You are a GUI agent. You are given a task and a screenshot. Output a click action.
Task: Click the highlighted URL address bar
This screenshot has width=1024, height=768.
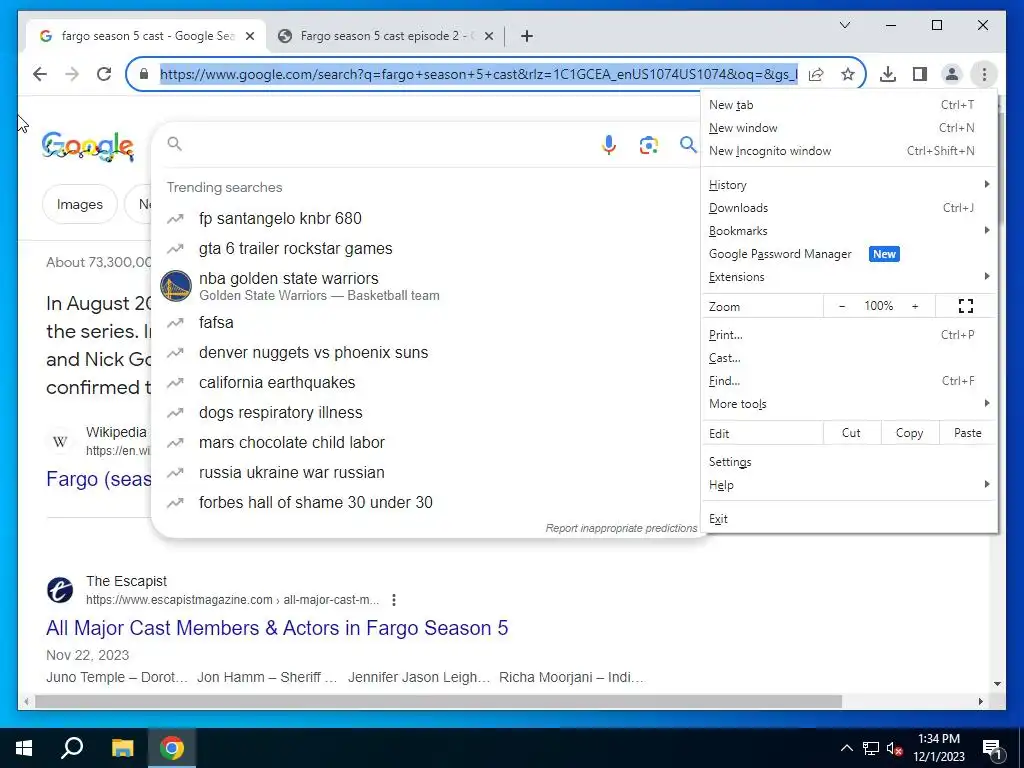pos(479,74)
